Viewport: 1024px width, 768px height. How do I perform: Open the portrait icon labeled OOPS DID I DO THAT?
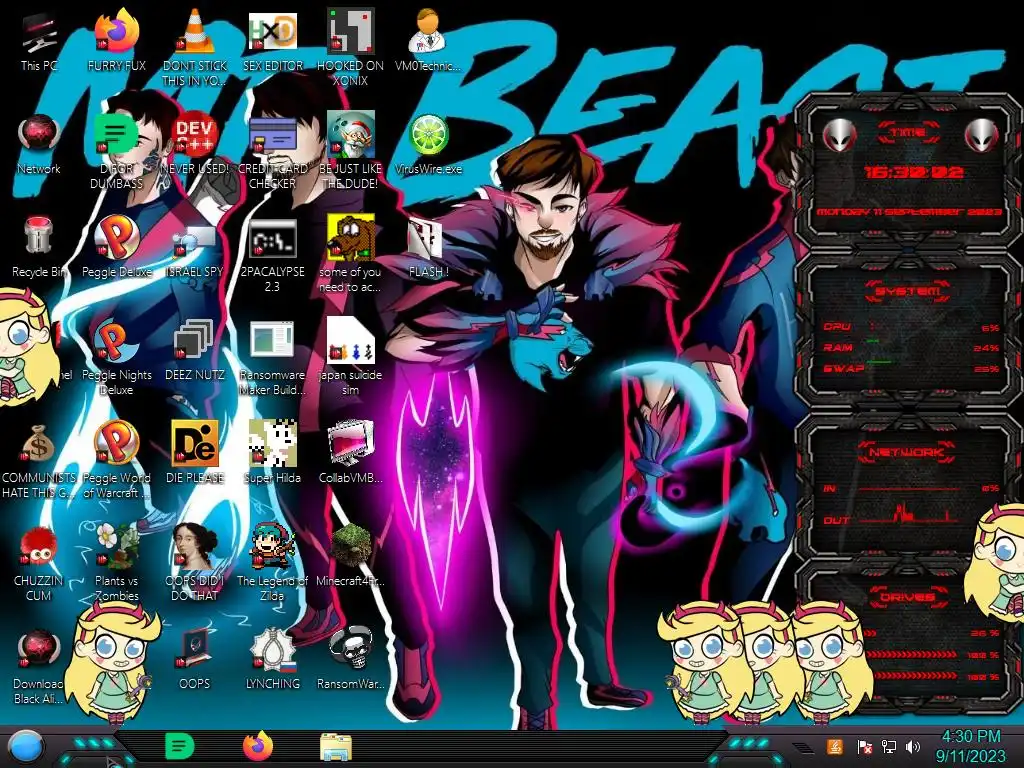(x=195, y=562)
